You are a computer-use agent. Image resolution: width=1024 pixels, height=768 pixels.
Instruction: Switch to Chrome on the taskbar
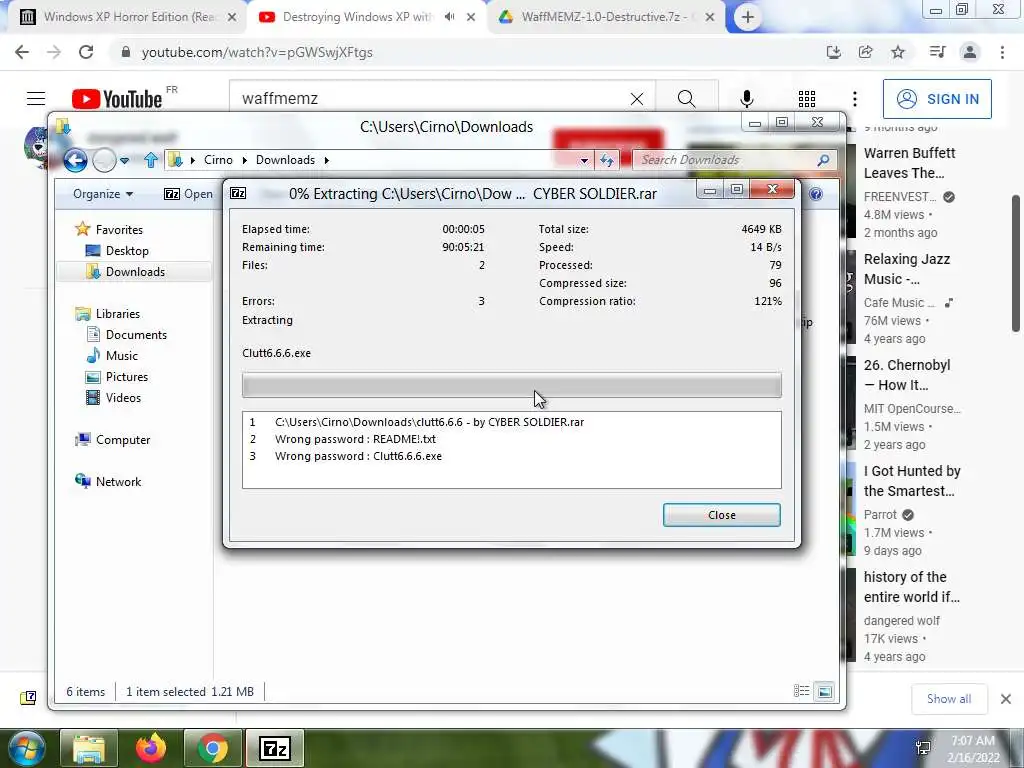tap(212, 748)
